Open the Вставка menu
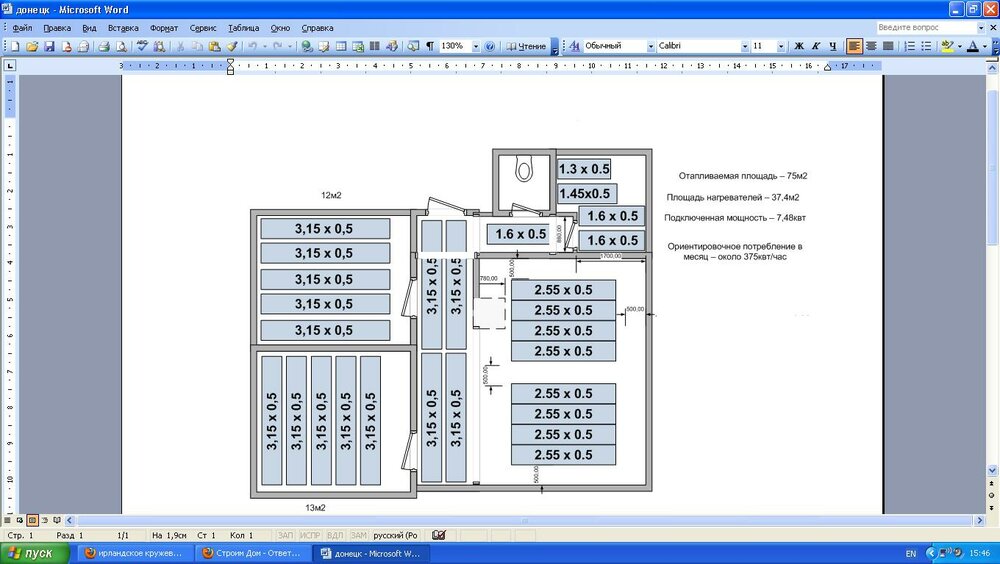Screen dimensions: 1000x564 coord(123,28)
